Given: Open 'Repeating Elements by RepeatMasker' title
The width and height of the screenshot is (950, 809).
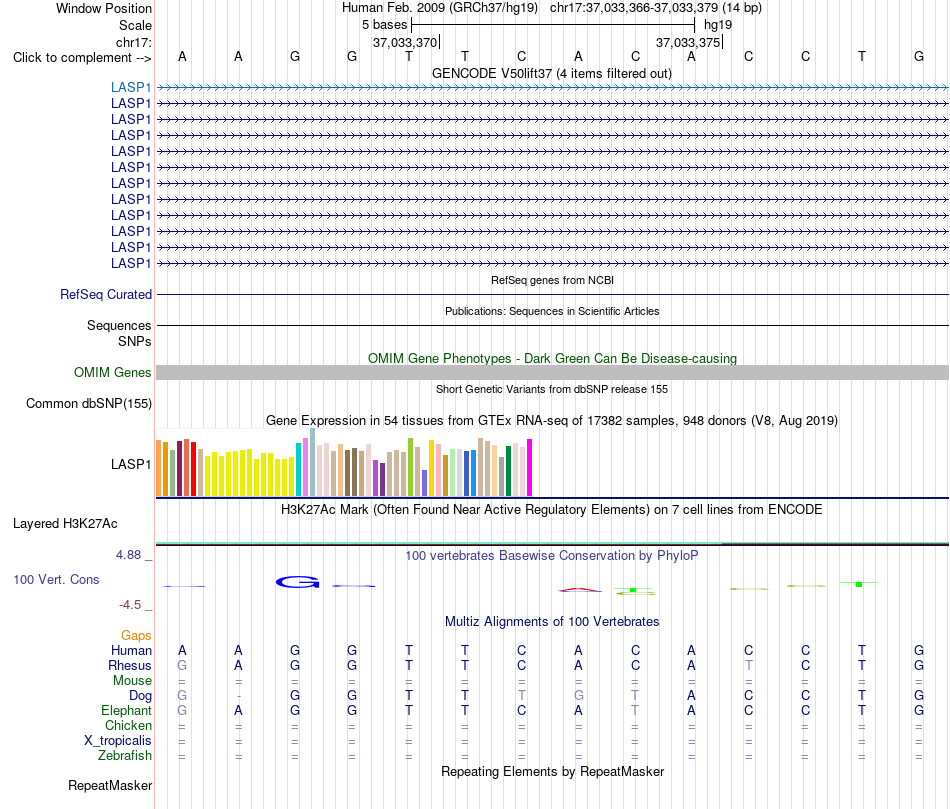Looking at the screenshot, I should (x=552, y=771).
